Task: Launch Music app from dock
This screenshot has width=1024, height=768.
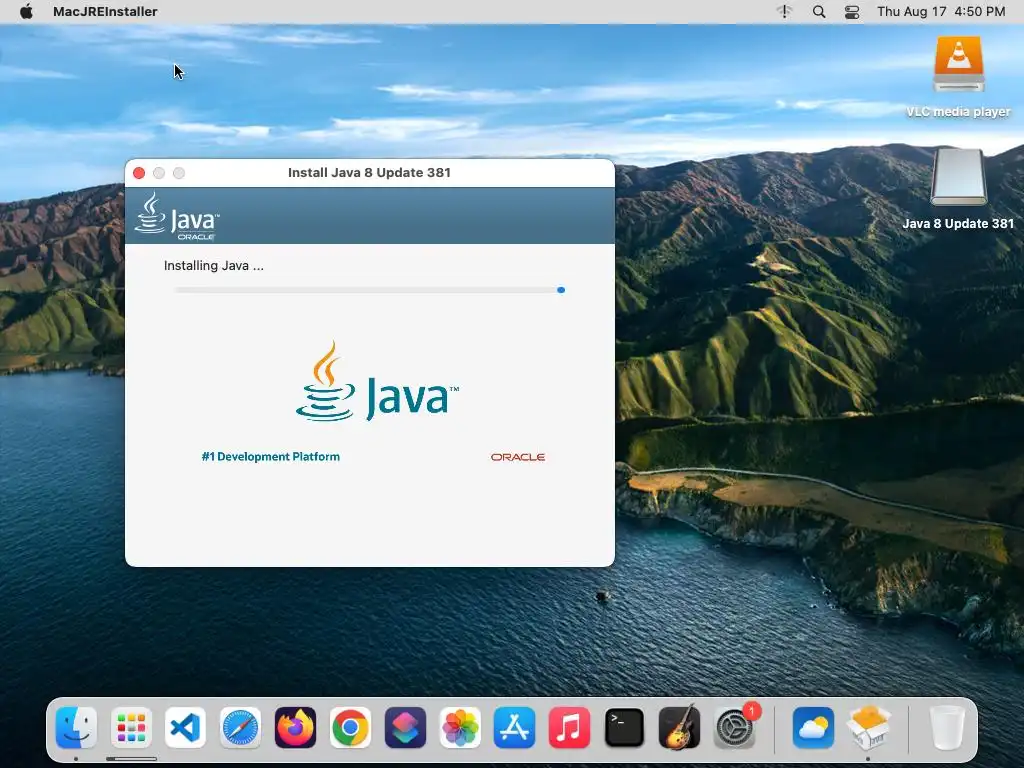Action: pos(569,728)
